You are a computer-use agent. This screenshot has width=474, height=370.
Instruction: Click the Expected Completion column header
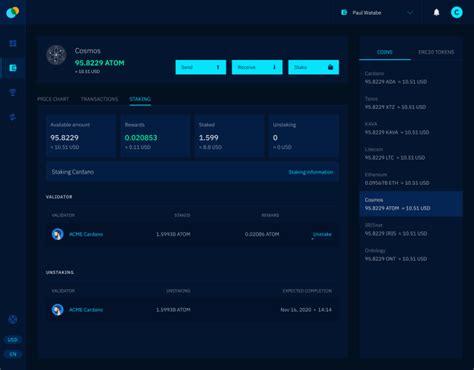pyautogui.click(x=307, y=291)
